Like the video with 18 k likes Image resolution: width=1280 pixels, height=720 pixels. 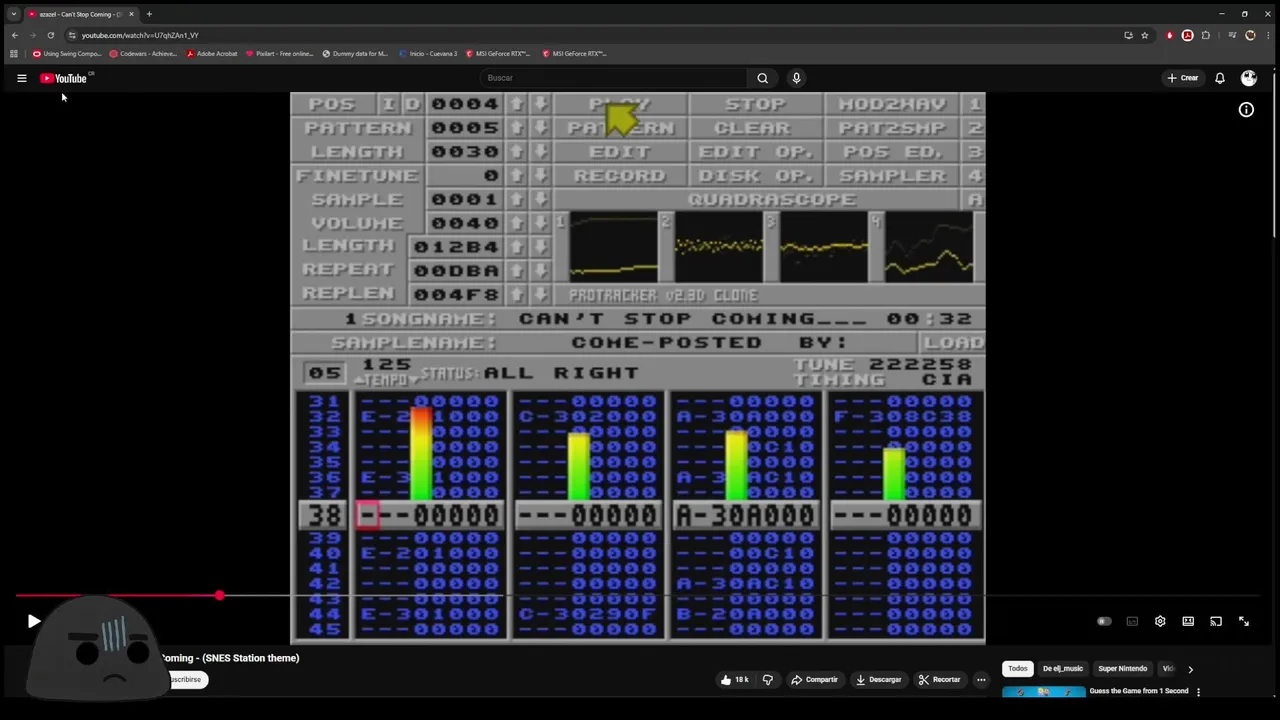(x=734, y=680)
